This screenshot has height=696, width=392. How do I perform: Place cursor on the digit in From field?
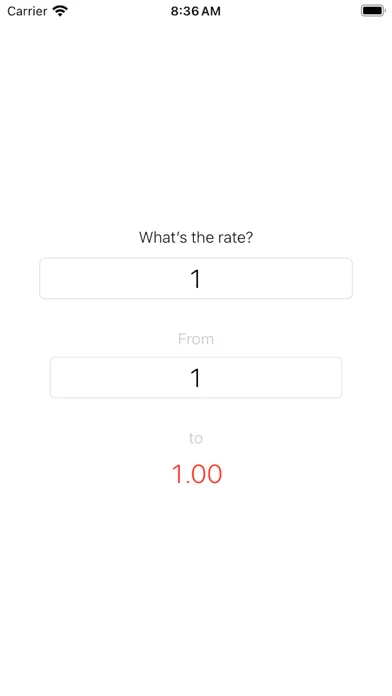(x=196, y=378)
